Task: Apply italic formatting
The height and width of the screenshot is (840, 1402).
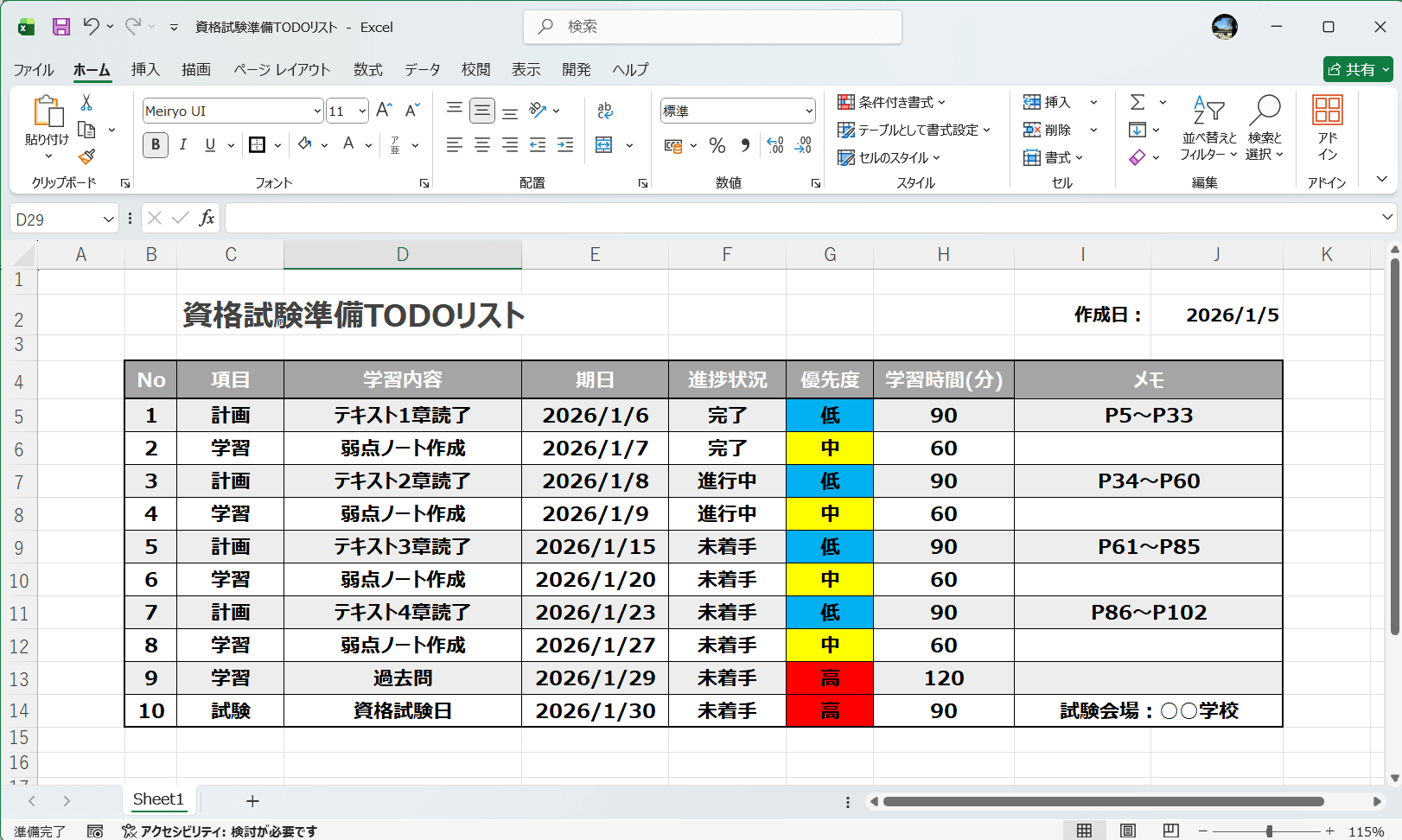Action: click(x=182, y=144)
